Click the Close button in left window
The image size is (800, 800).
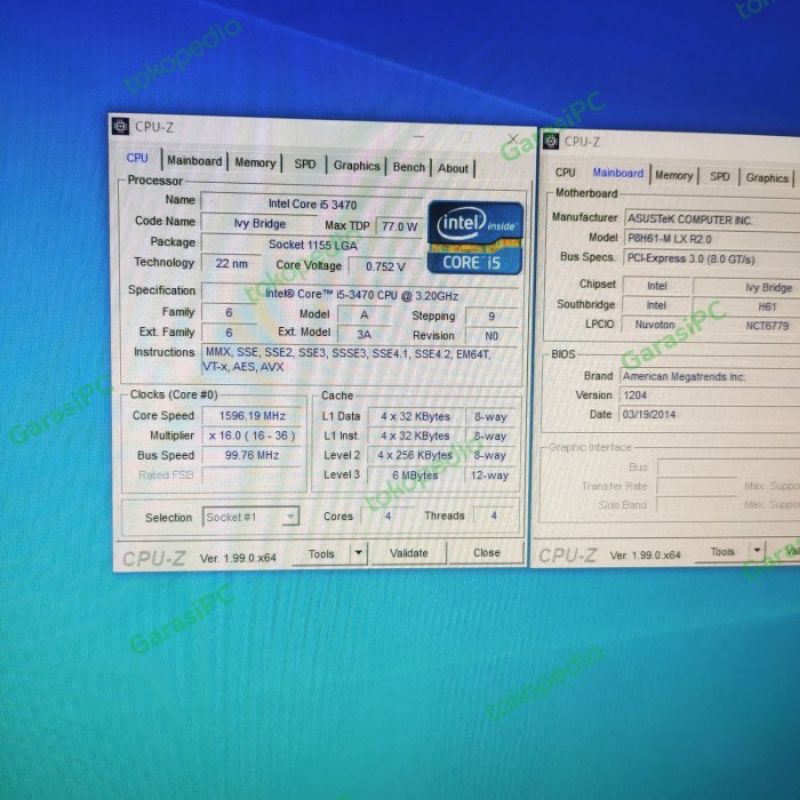pyautogui.click(x=487, y=553)
